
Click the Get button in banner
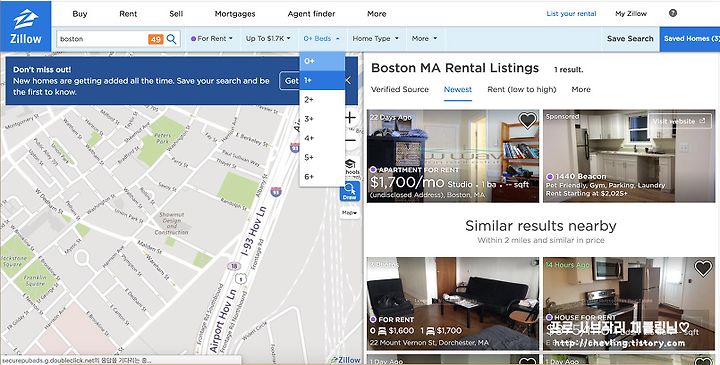290,81
